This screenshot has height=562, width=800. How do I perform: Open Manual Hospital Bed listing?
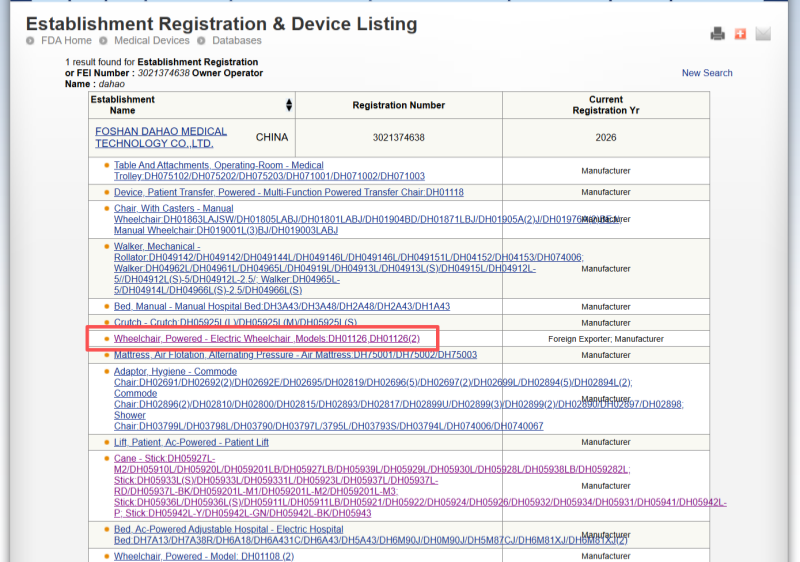pos(281,306)
